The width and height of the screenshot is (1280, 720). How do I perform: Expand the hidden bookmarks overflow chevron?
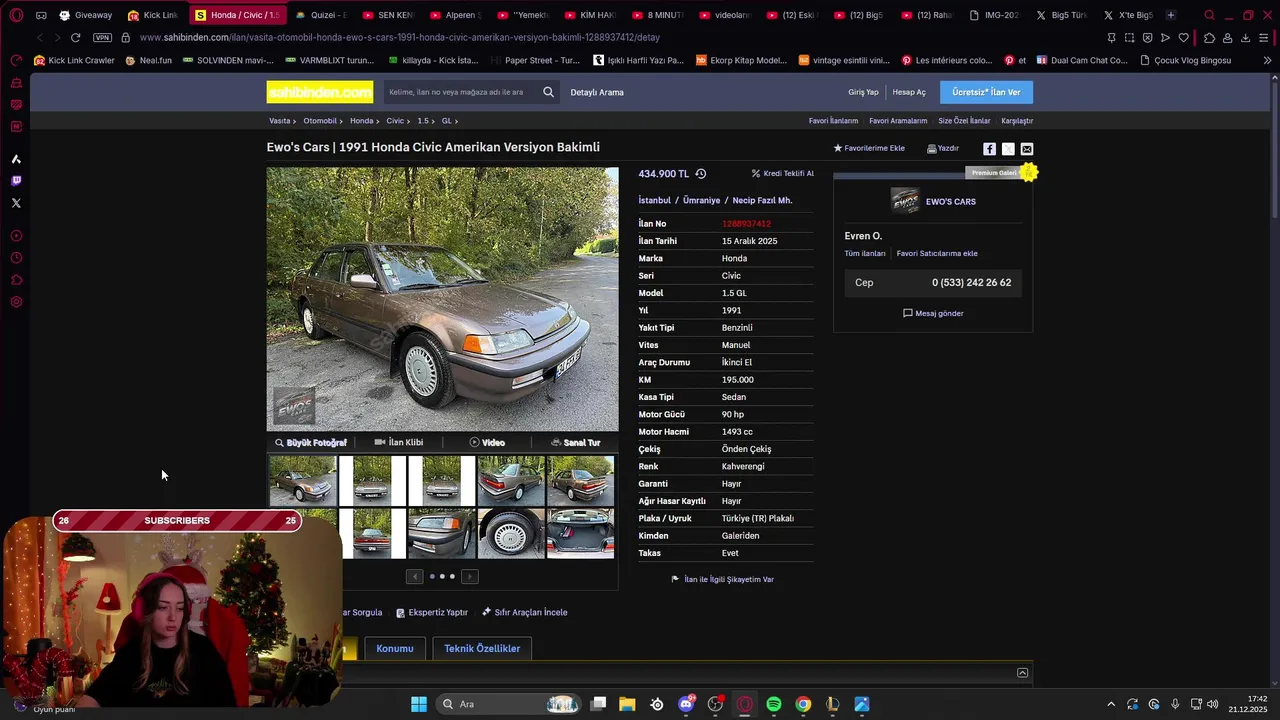coord(1268,60)
